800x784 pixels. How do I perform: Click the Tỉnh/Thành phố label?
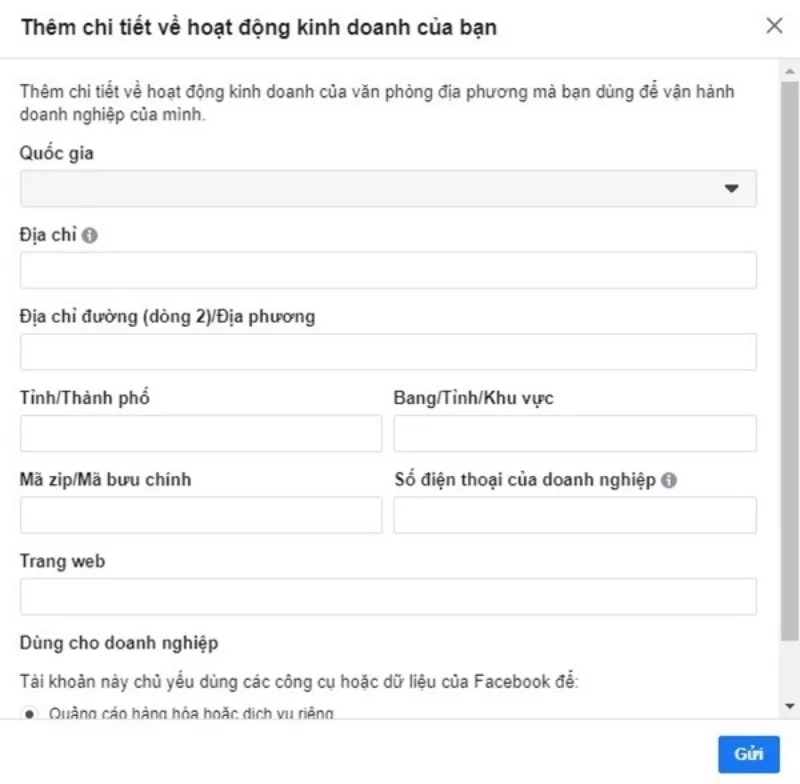coord(85,399)
